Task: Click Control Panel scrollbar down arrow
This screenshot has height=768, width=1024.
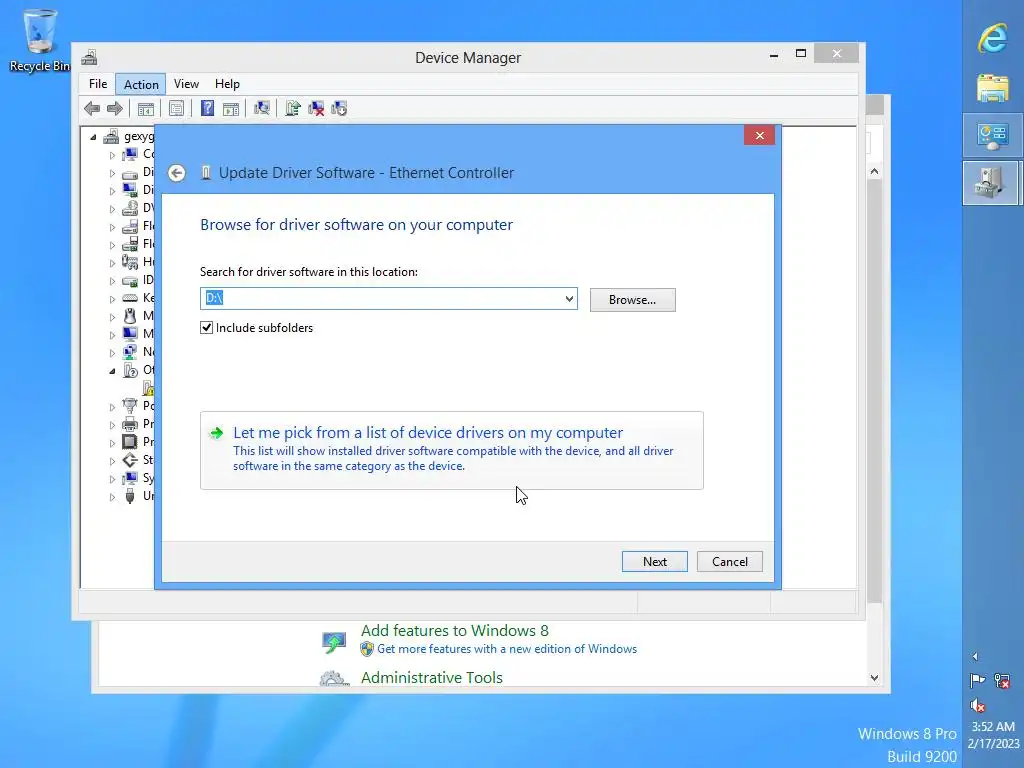Action: pos(874,678)
